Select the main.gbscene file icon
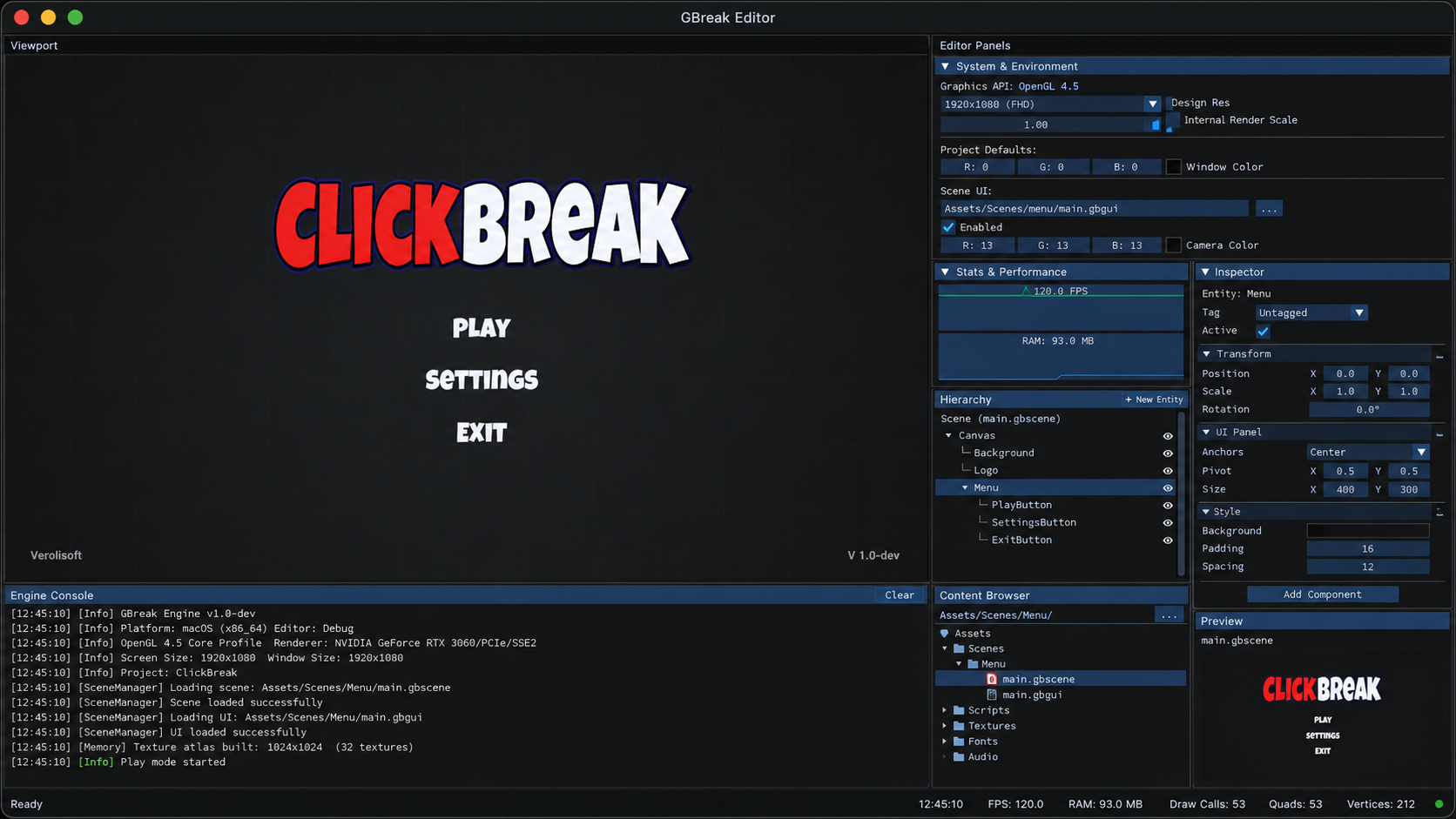 992,679
